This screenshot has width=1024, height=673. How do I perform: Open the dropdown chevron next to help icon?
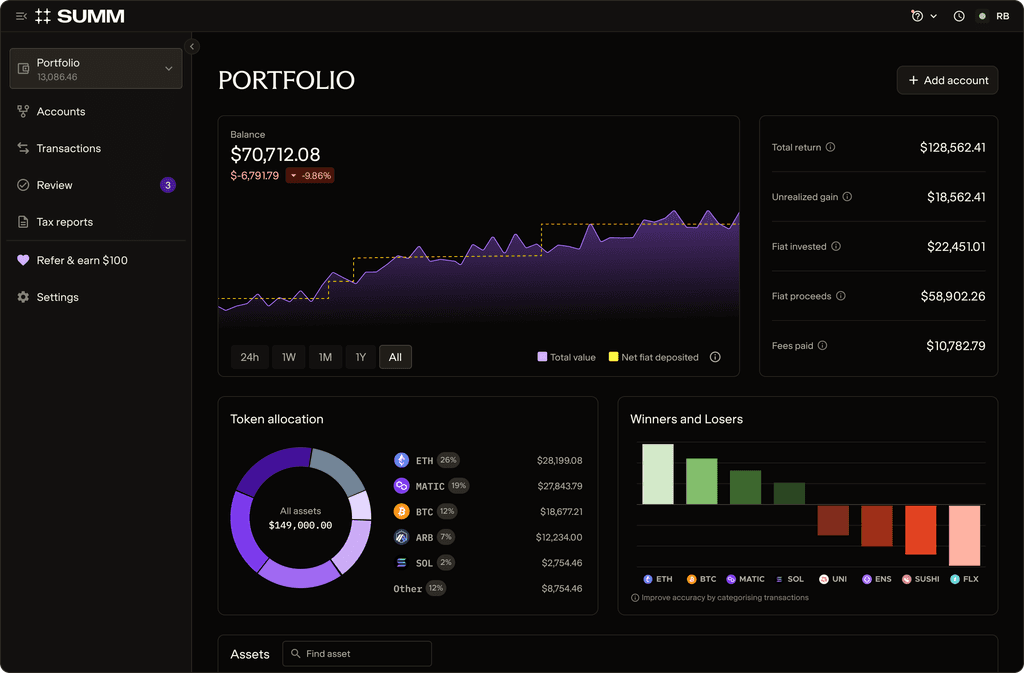pos(934,16)
